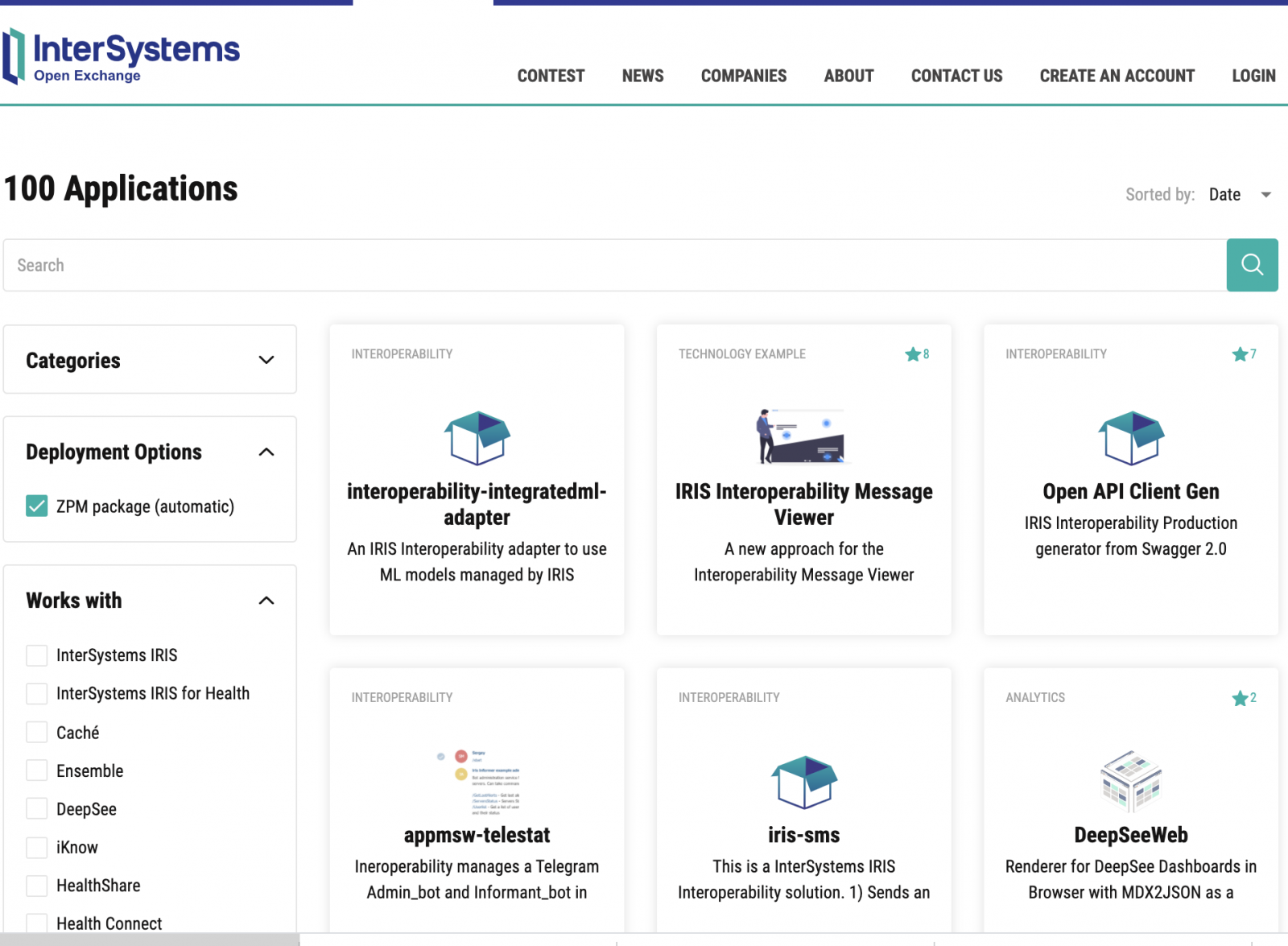Enable the InterSystems IRIS for Health filter
Screen dimensions: 1288x946
coord(37,694)
